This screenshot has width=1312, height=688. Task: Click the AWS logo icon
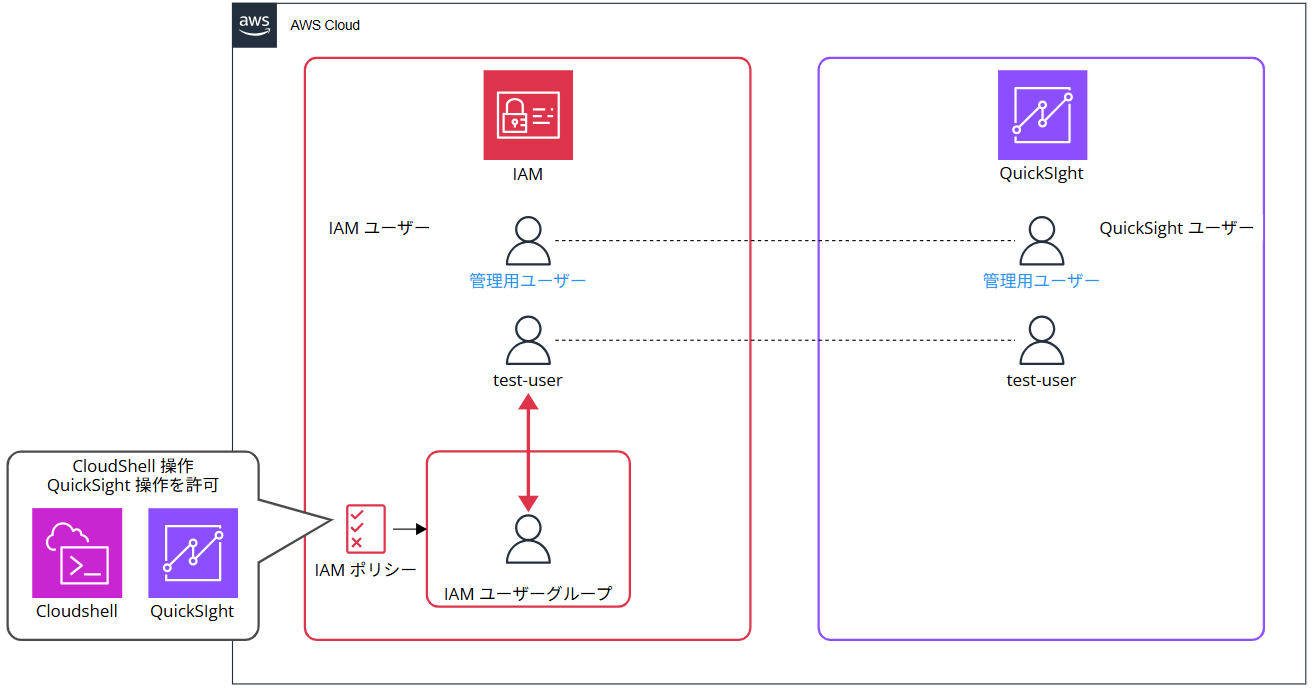tap(254, 26)
